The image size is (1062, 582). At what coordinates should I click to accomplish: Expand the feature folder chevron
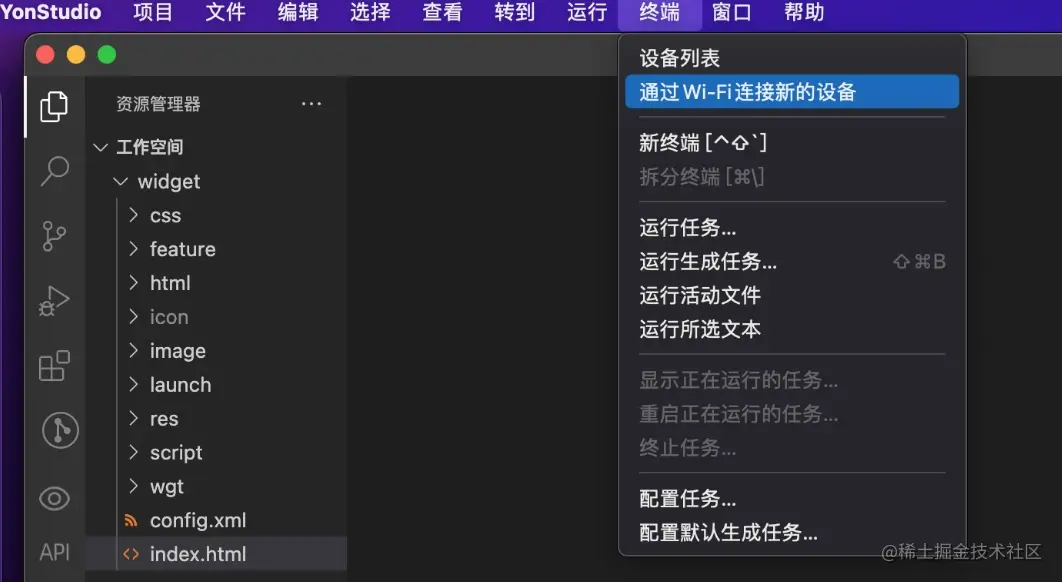coord(133,249)
